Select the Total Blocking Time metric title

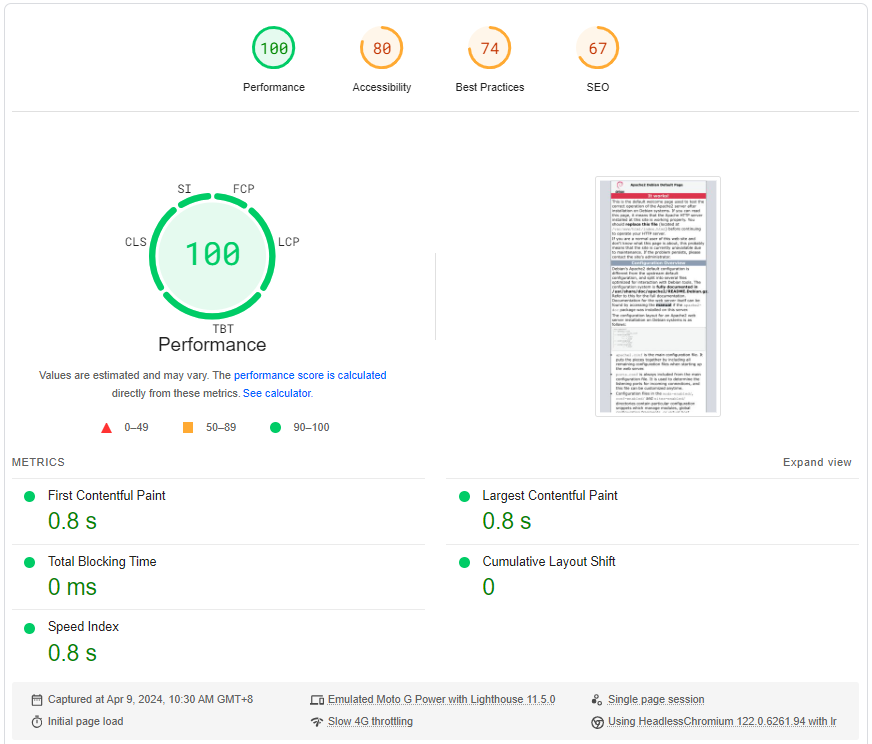pos(102,562)
